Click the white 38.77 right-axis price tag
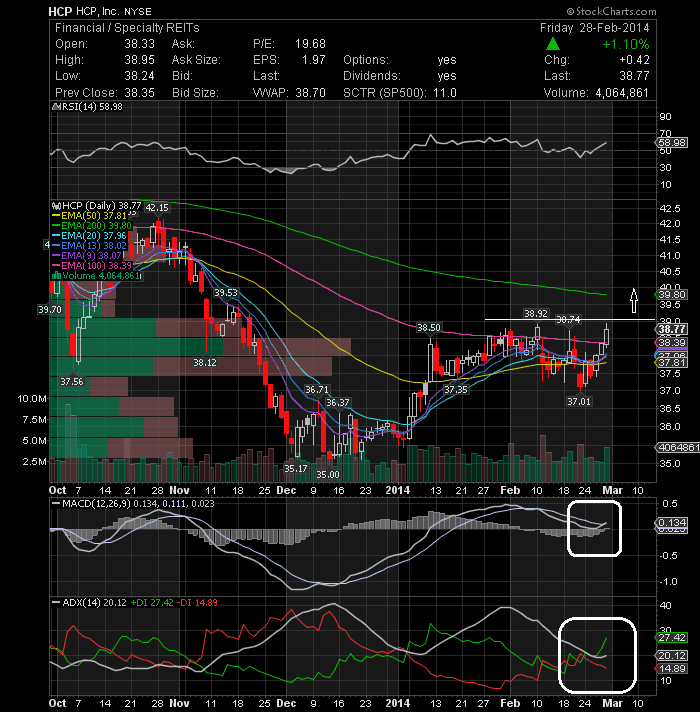The width and height of the screenshot is (700, 712). 673,329
